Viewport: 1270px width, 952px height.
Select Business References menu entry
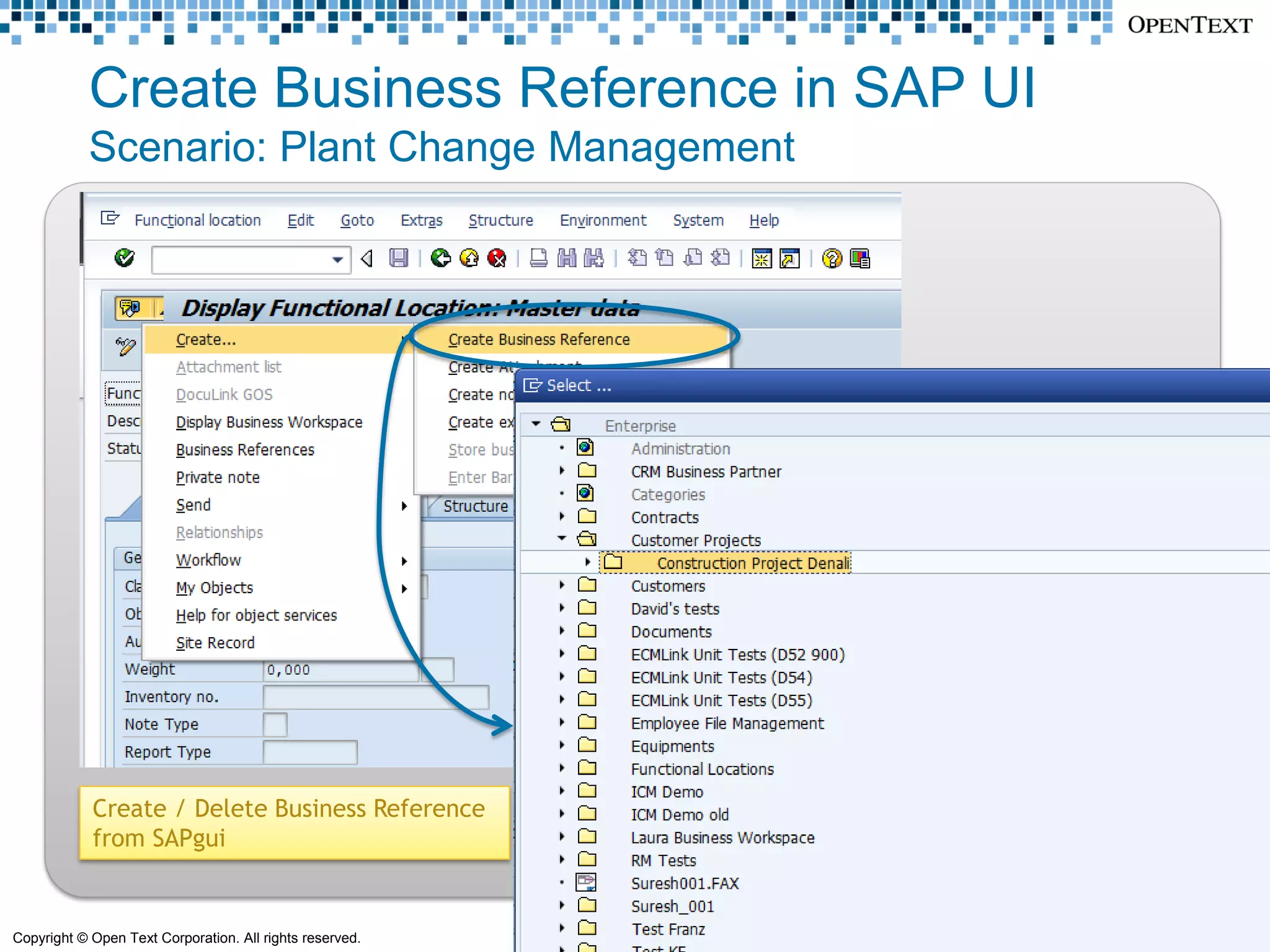coord(245,450)
